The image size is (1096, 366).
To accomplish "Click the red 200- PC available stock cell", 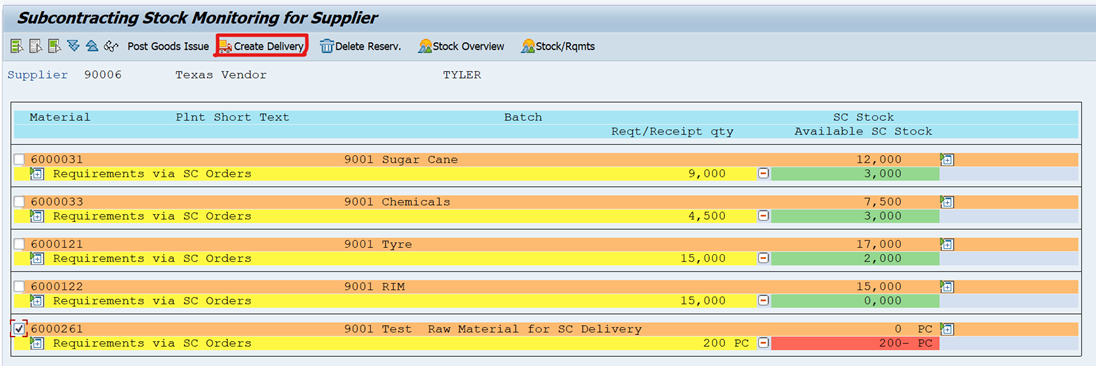I will click(x=856, y=343).
